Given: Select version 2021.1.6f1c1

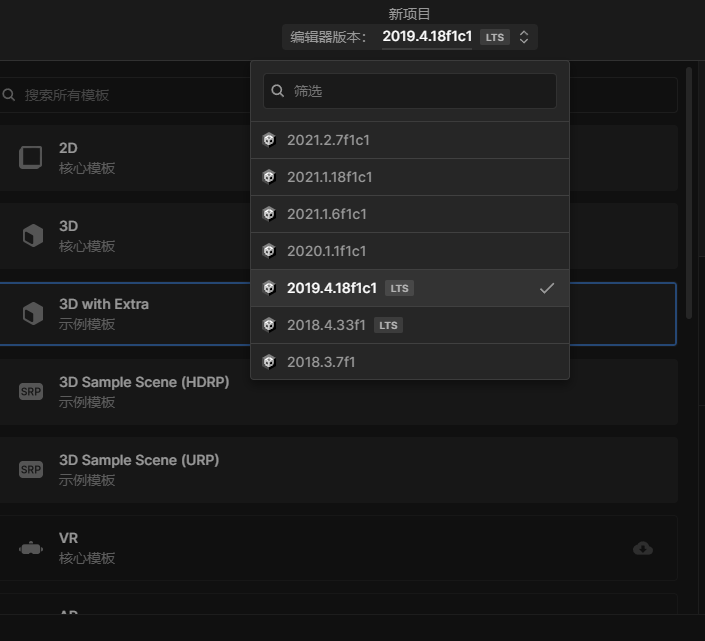Looking at the screenshot, I should click(410, 214).
